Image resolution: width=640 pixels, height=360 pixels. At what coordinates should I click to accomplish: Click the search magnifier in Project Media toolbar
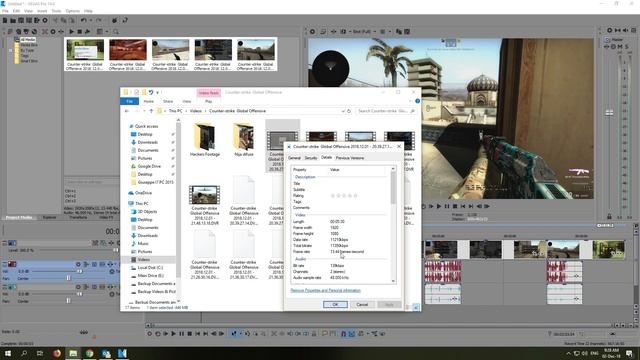pyautogui.click(x=116, y=31)
